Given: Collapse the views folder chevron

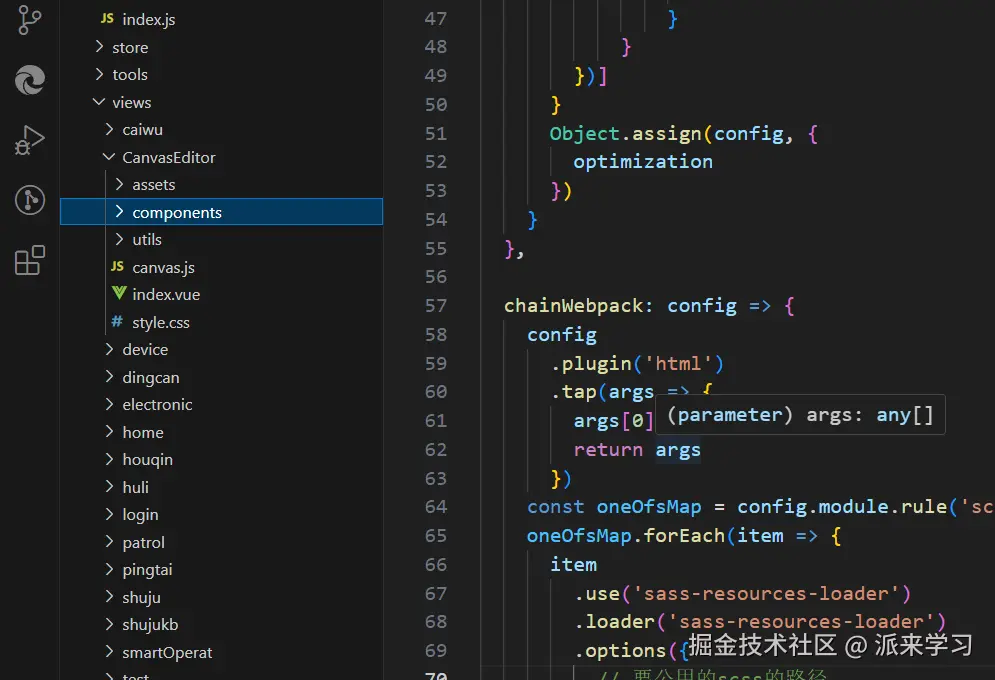Looking at the screenshot, I should [x=99, y=101].
